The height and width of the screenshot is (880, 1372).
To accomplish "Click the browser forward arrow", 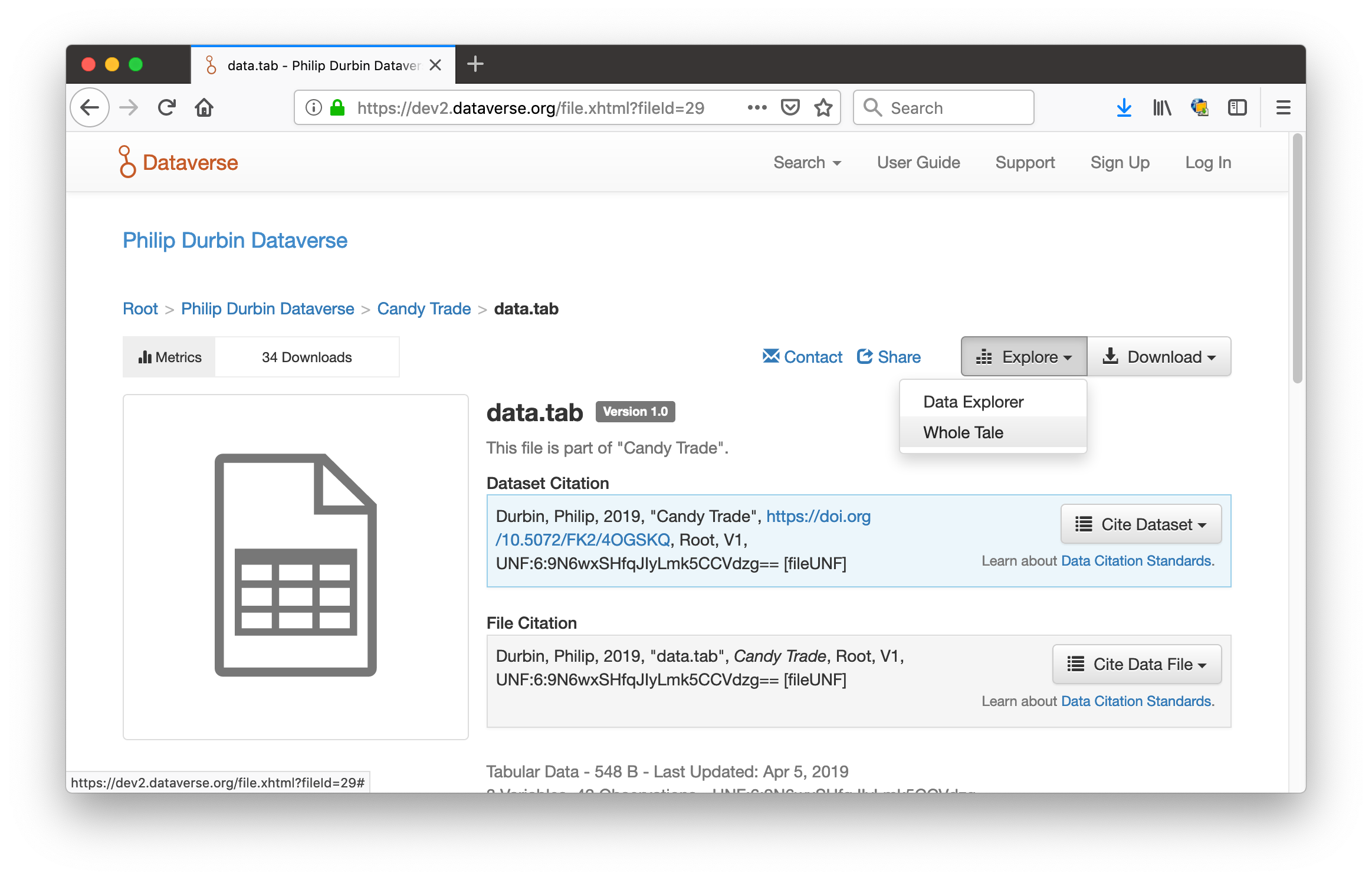I will pyautogui.click(x=129, y=108).
